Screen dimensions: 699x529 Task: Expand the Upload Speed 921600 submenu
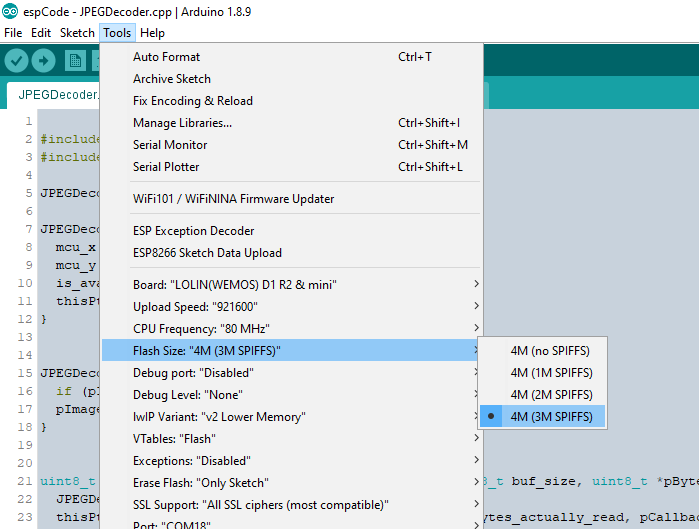pyautogui.click(x=292, y=307)
